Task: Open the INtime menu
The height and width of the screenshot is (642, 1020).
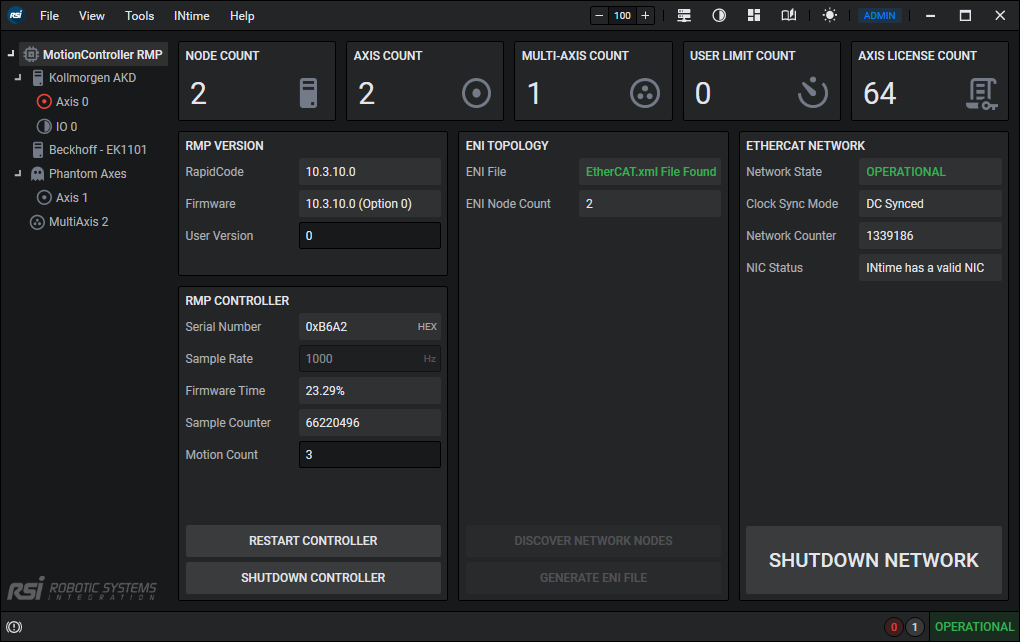Action: tap(191, 16)
